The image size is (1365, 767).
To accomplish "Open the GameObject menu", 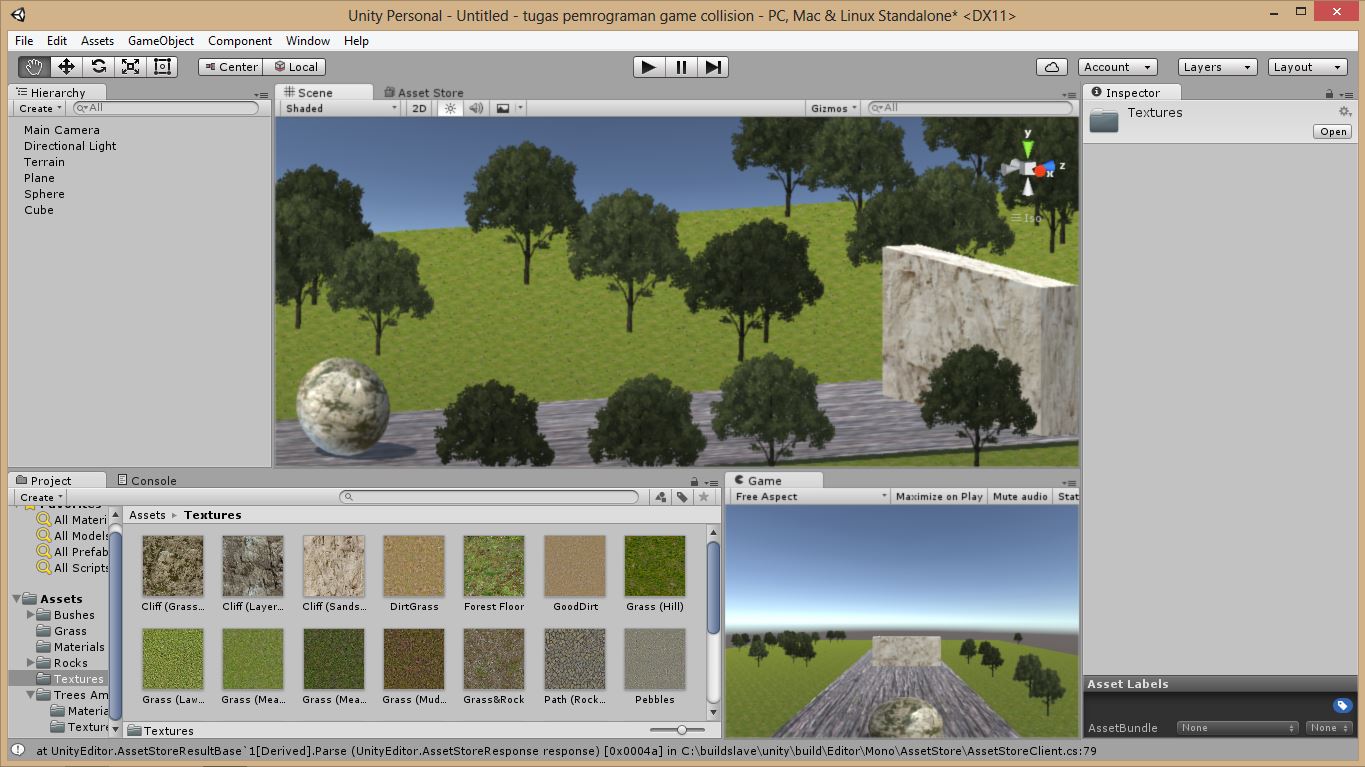I will (x=161, y=41).
